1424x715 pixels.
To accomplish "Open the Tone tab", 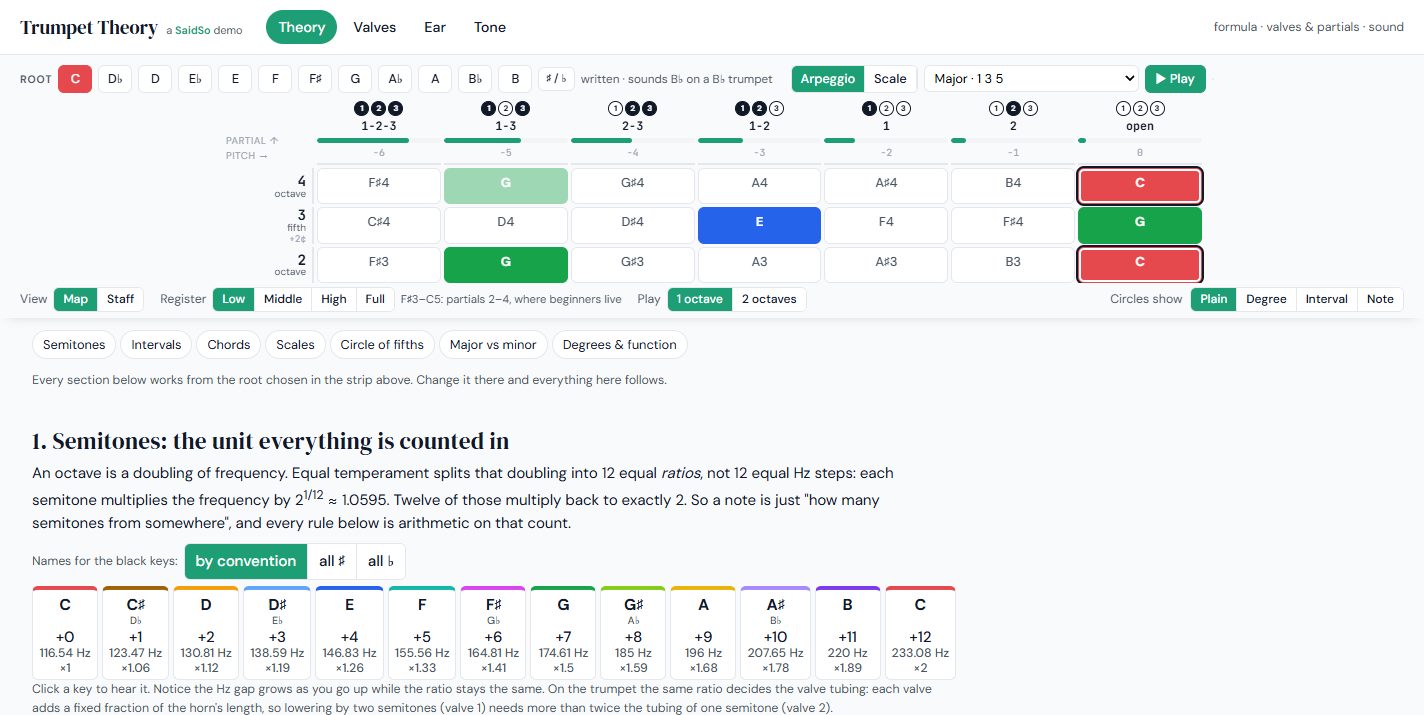I will 490,27.
